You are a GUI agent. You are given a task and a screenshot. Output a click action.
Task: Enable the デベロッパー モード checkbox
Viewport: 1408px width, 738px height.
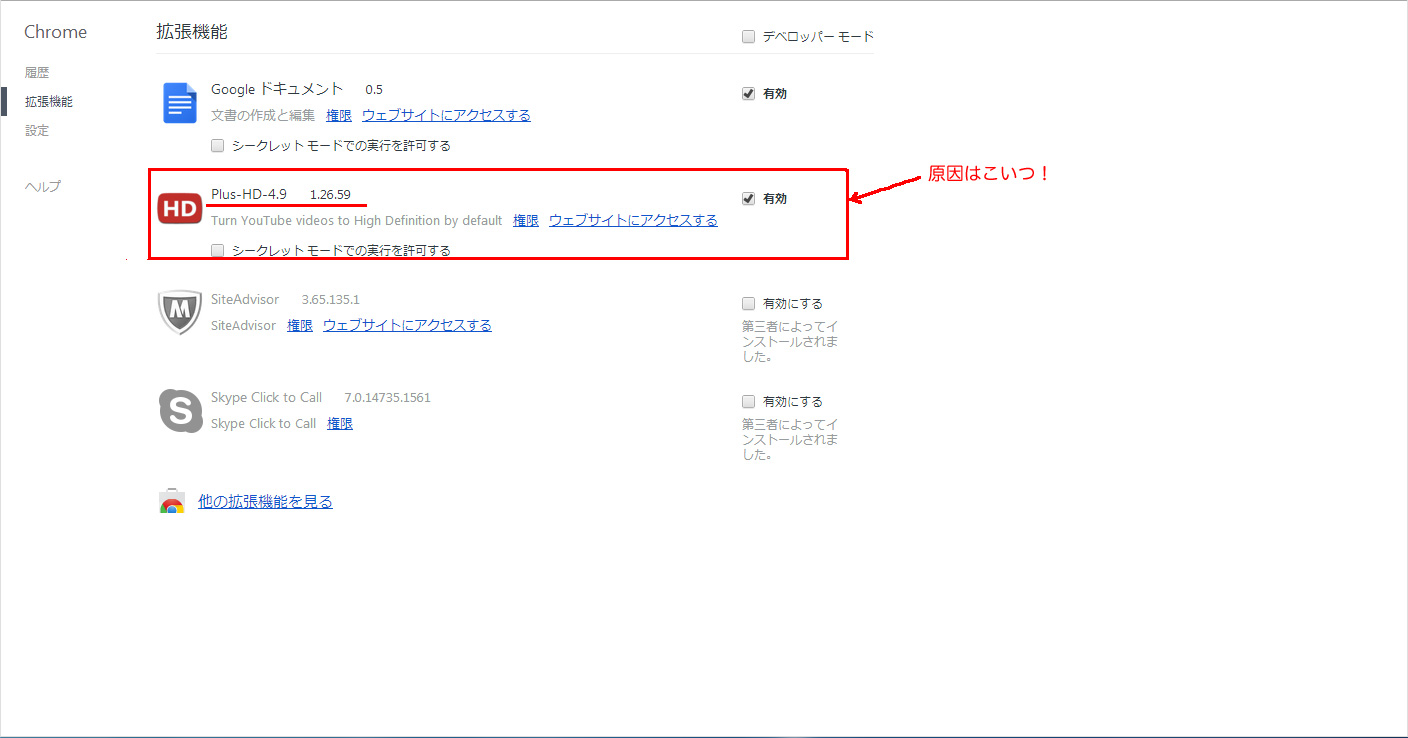pos(748,37)
